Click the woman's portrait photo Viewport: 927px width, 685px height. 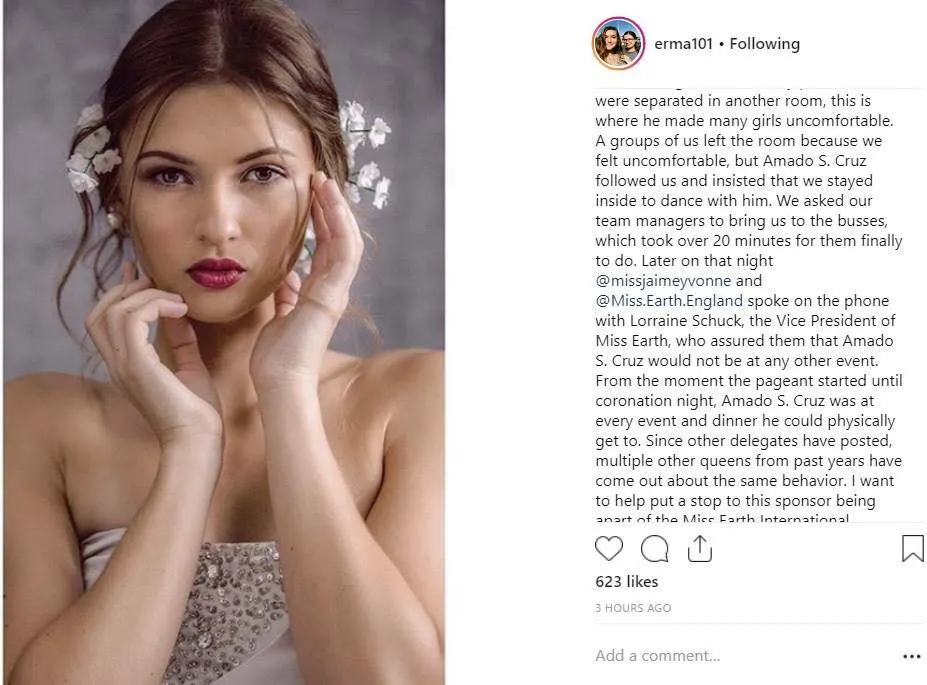224,342
